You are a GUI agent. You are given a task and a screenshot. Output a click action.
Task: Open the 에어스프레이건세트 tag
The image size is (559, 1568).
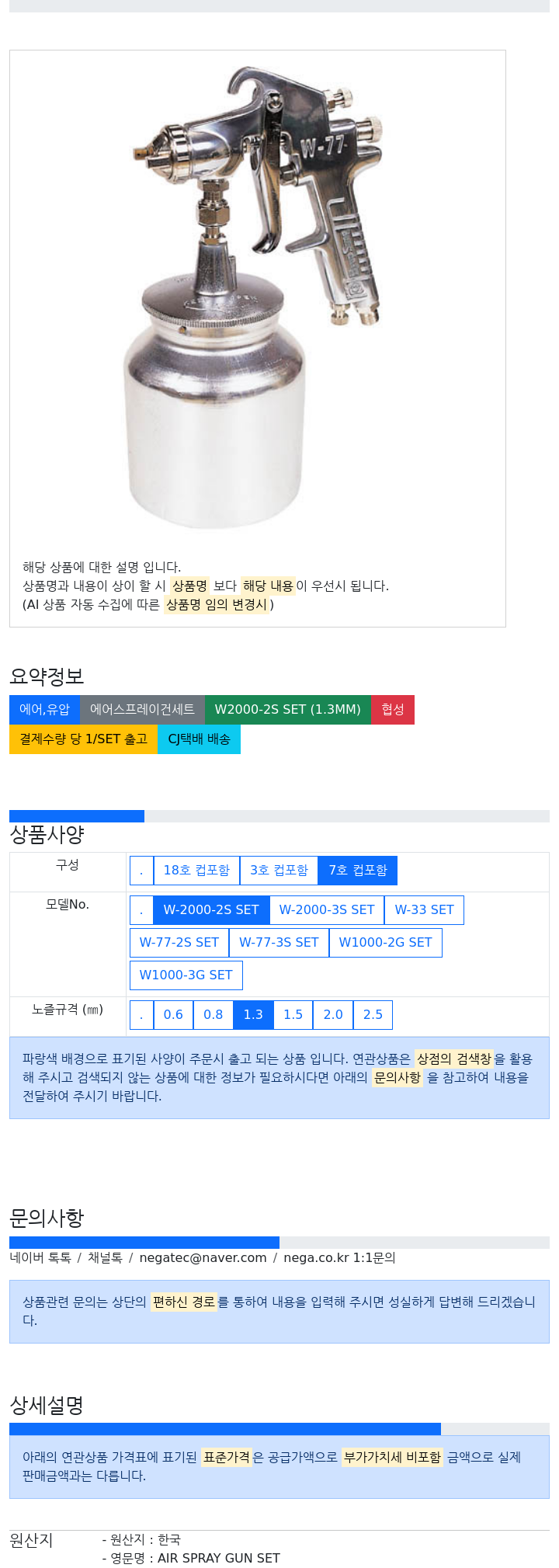(142, 709)
